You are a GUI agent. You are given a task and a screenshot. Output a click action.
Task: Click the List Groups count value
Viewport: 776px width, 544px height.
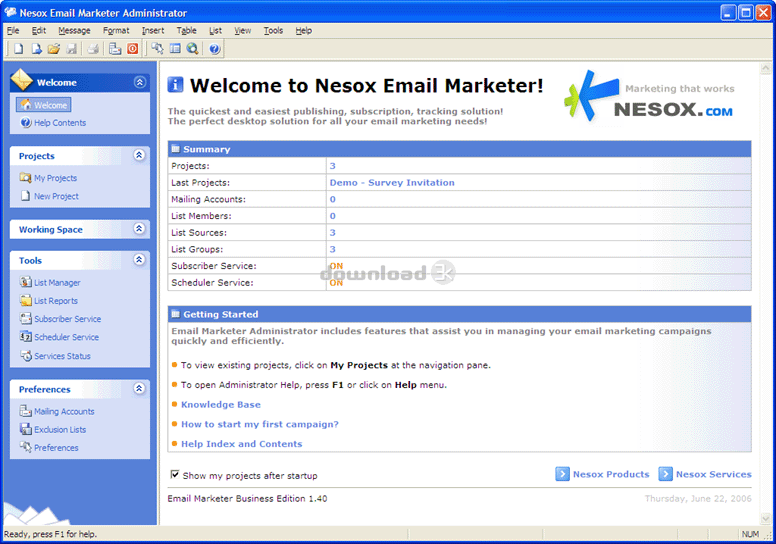pos(333,249)
